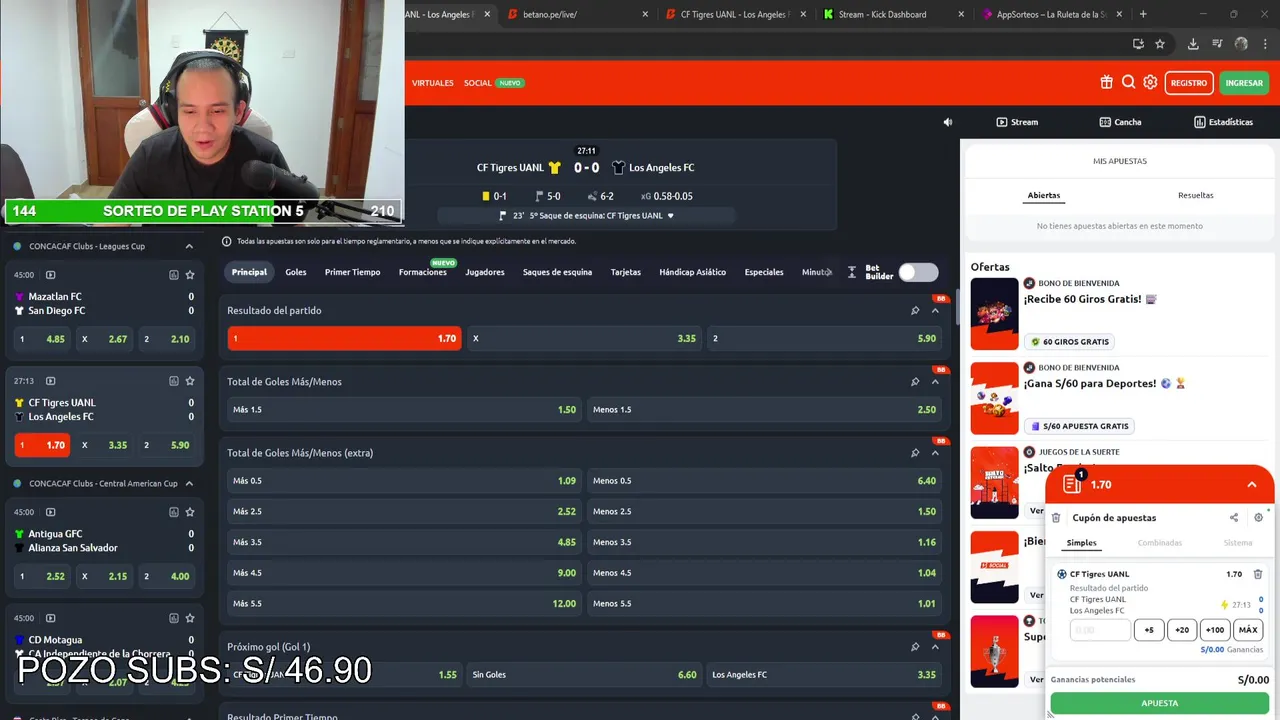Switch coupon to Combinadas tab
1280x720 pixels.
1159,543
